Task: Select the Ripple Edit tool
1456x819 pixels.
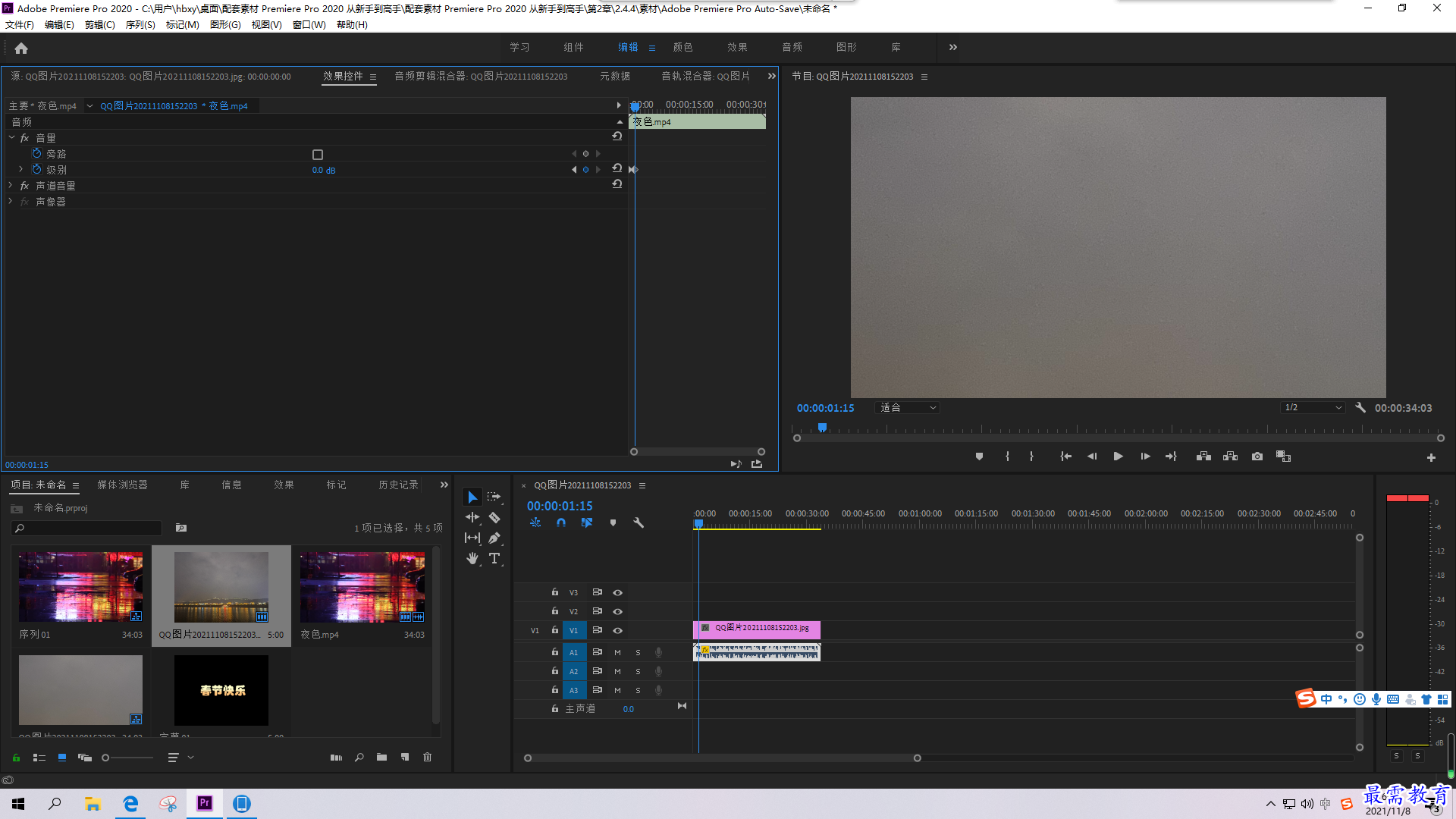Action: [x=472, y=517]
